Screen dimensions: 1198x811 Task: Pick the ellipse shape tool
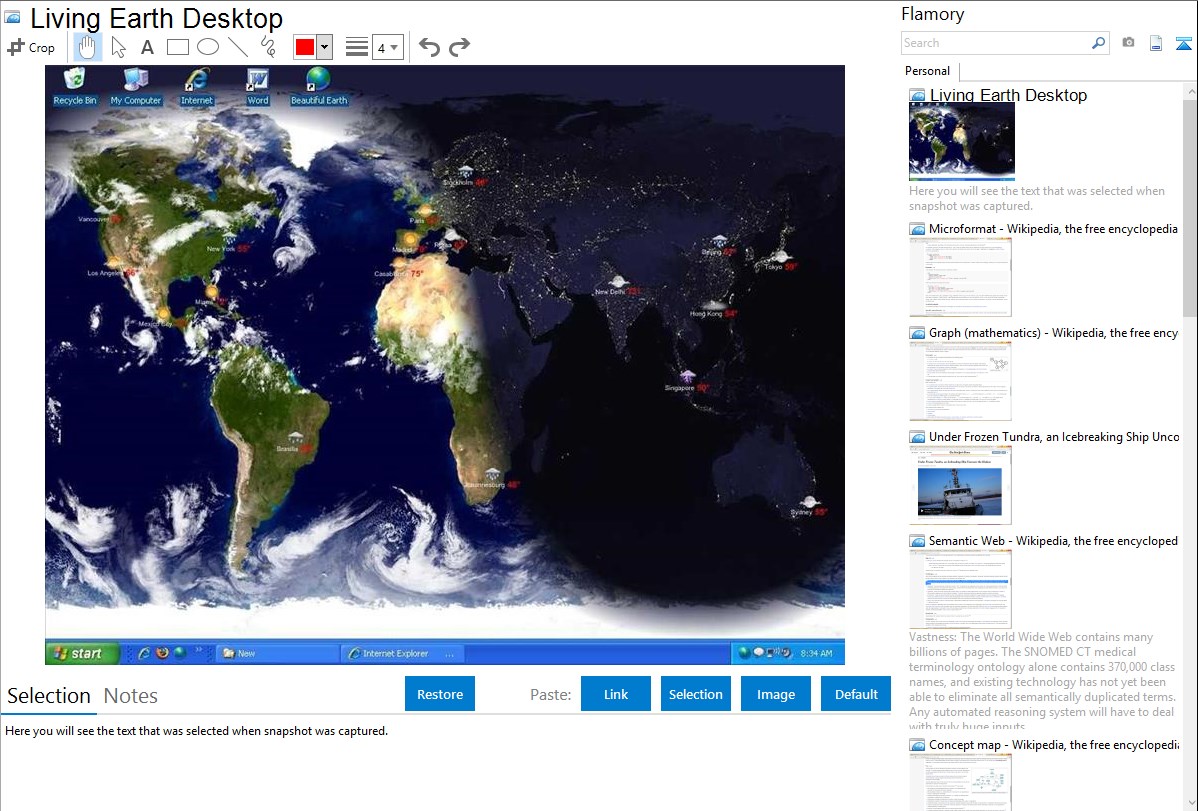click(x=208, y=47)
